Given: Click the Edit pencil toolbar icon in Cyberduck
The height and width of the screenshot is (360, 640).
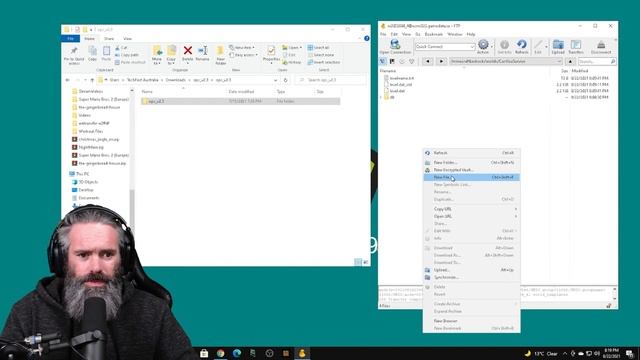Looking at the screenshot, I should (x=538, y=47).
